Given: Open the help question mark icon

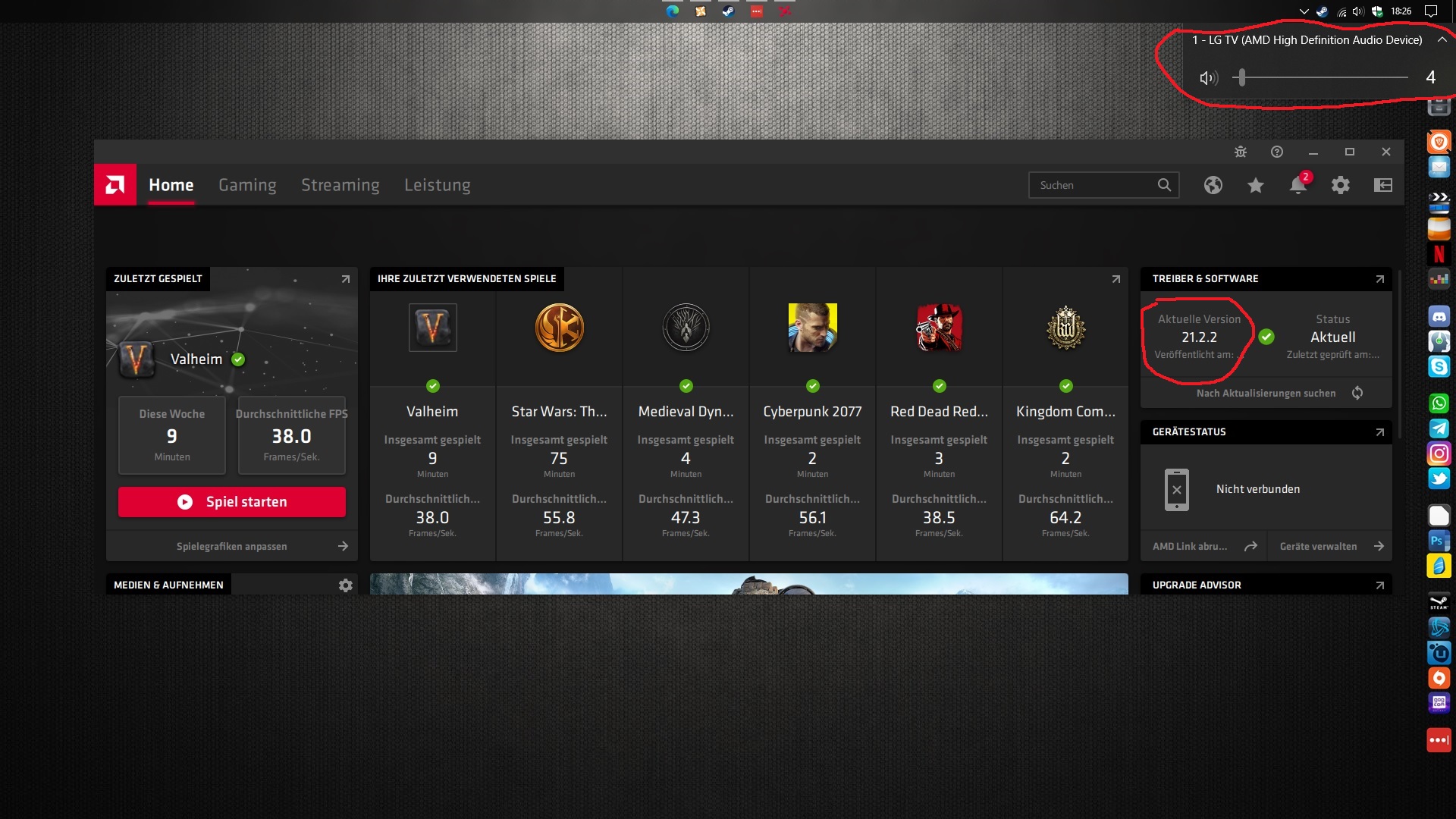Looking at the screenshot, I should click(x=1277, y=152).
